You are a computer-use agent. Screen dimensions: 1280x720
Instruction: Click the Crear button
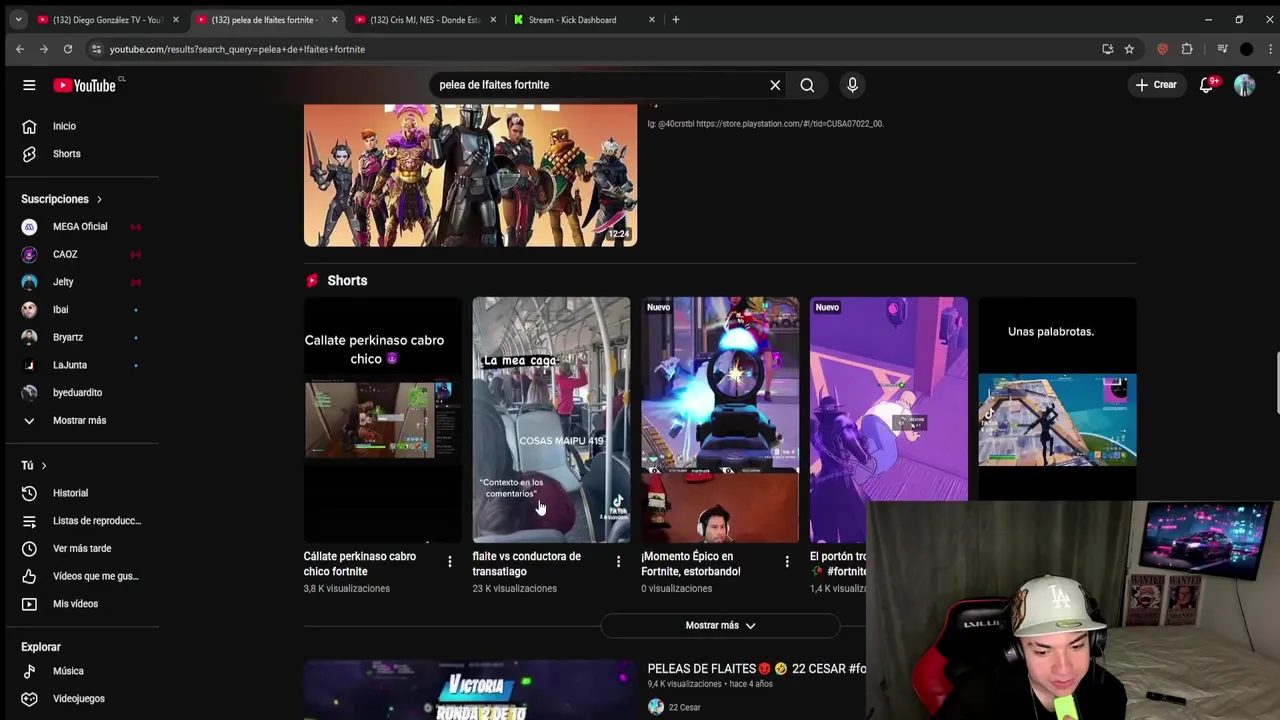pyautogui.click(x=1156, y=85)
